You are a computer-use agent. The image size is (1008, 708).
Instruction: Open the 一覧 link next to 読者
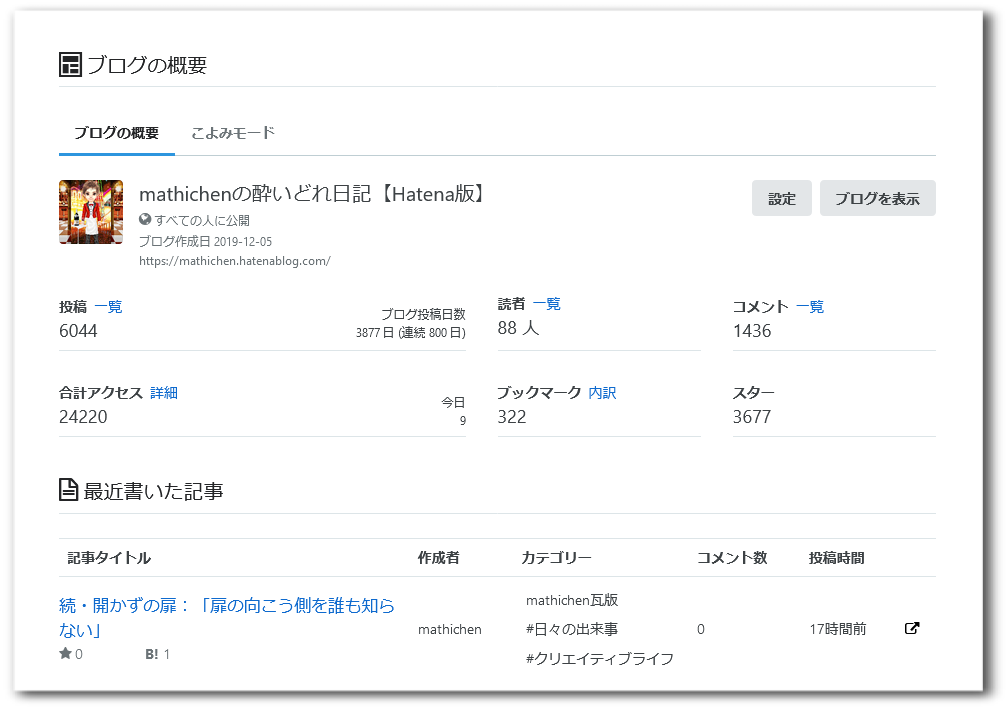point(546,304)
